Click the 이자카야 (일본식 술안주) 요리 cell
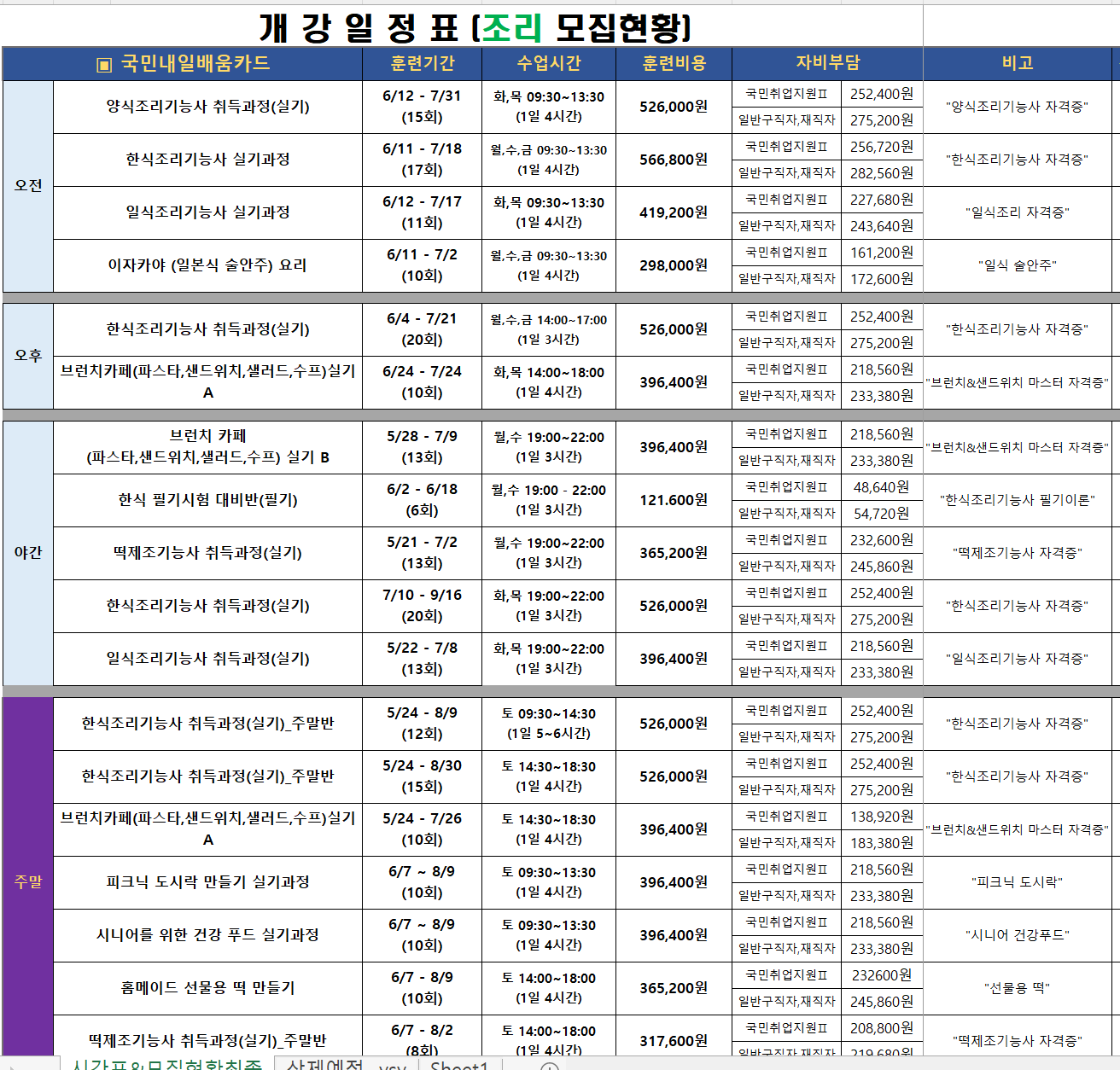Viewport: 1120px width, 1070px height. click(207, 265)
